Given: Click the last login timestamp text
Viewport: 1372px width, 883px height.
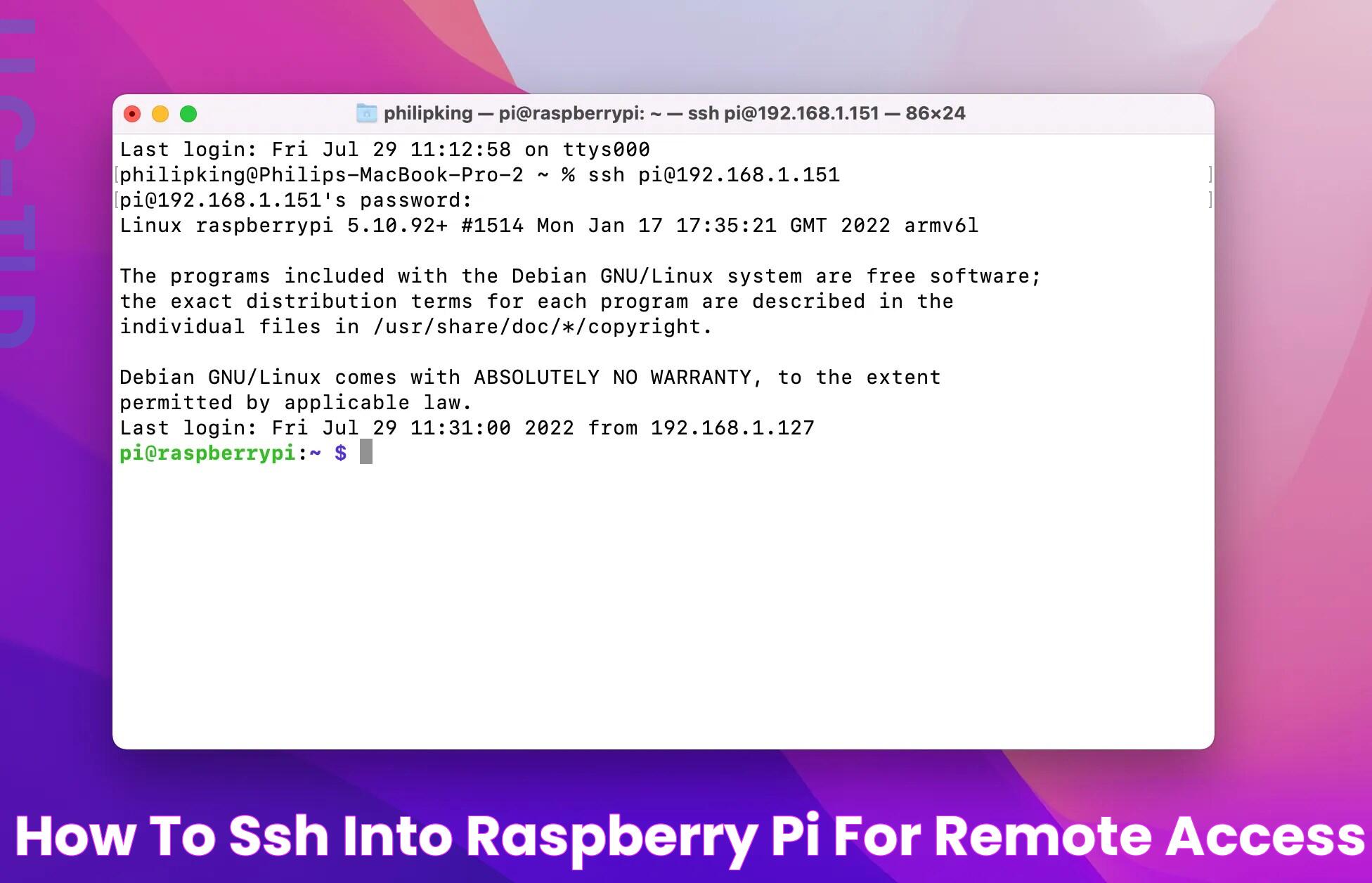Looking at the screenshot, I should (467, 427).
